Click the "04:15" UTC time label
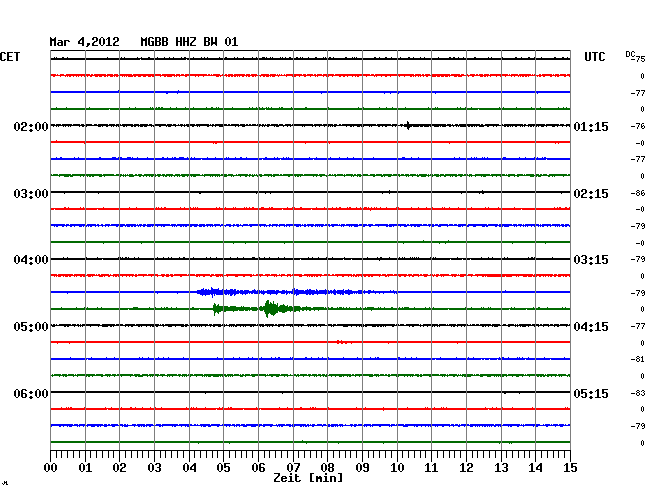The width and height of the screenshot is (650, 494). point(591,327)
